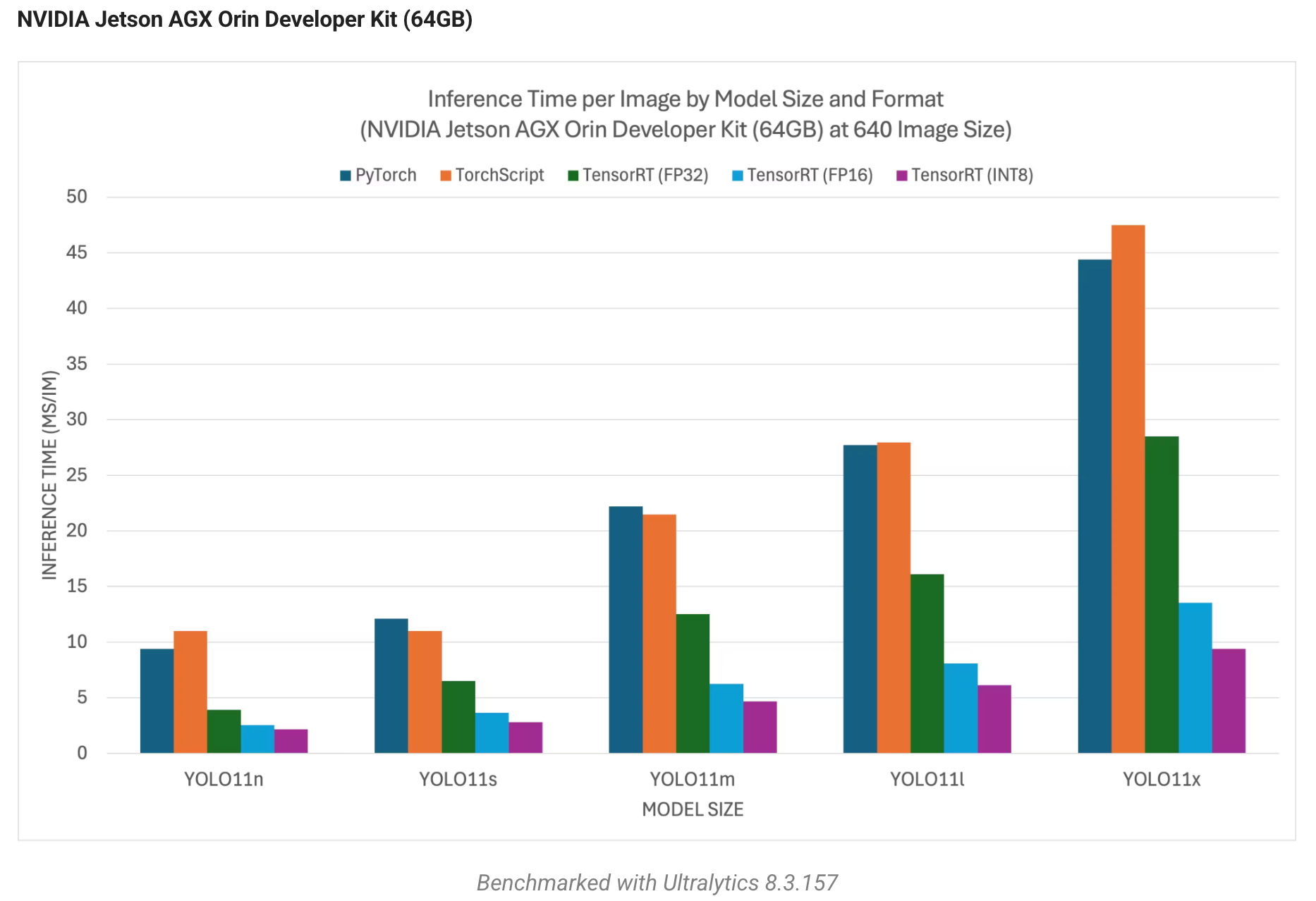Click the YOLO11n TensorRT FP32 green bar
Screen dimensions: 1316x901
point(224,731)
